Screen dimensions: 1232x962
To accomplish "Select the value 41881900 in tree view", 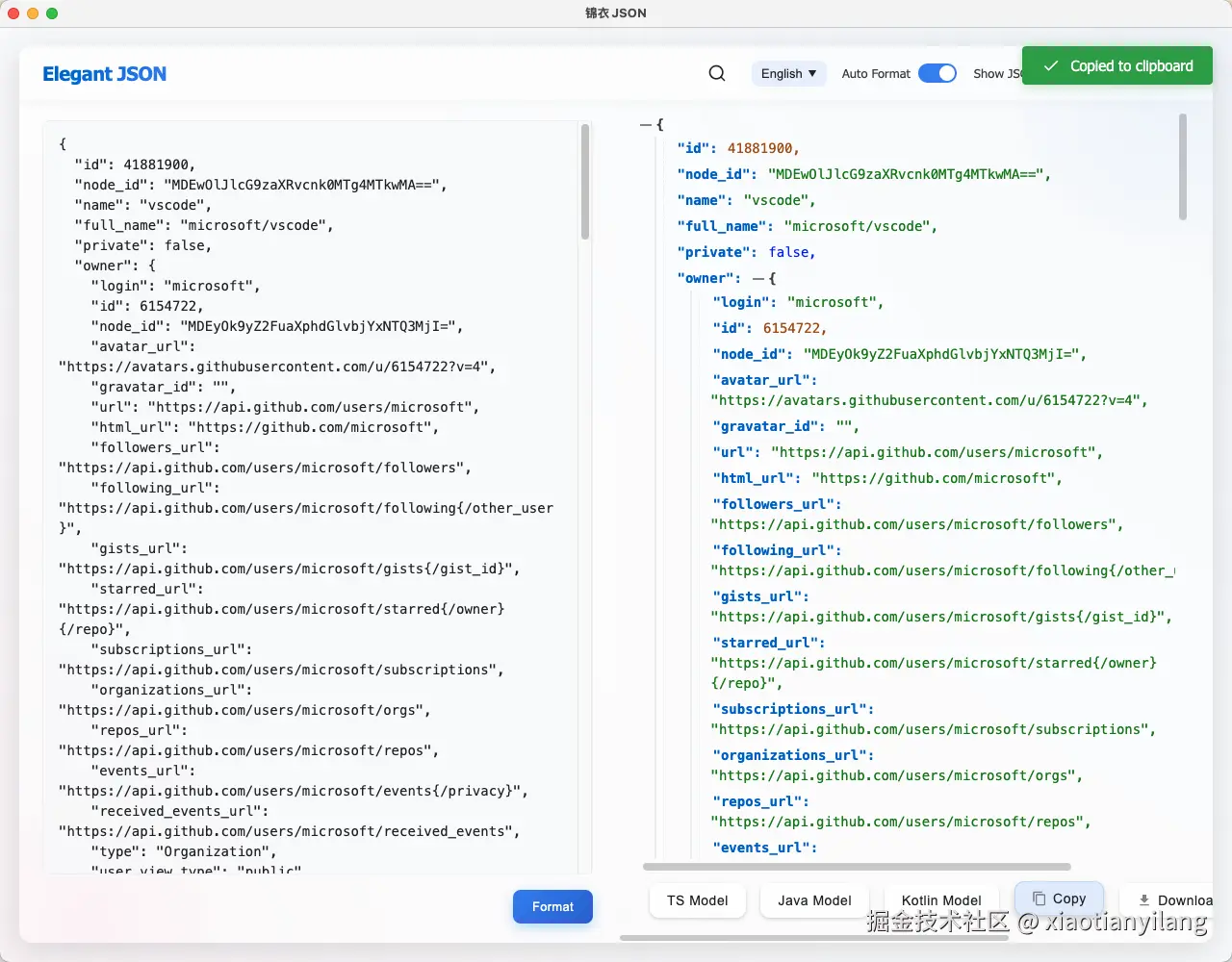I will pyautogui.click(x=761, y=148).
